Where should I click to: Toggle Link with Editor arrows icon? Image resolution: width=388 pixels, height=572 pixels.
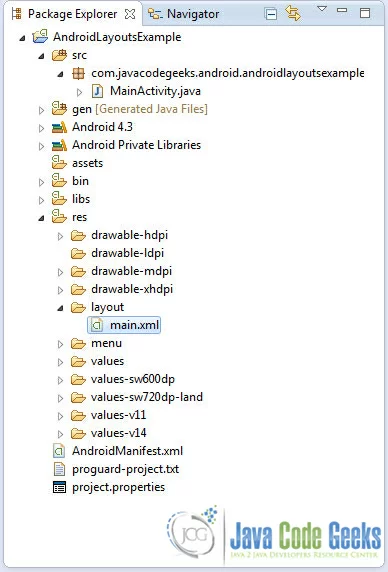(x=292, y=13)
